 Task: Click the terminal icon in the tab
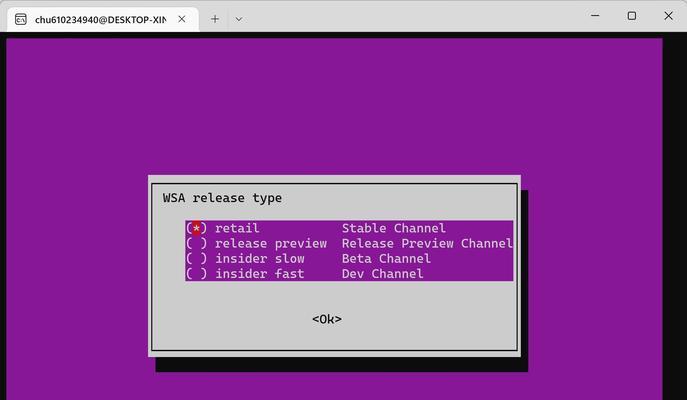[x=21, y=19]
